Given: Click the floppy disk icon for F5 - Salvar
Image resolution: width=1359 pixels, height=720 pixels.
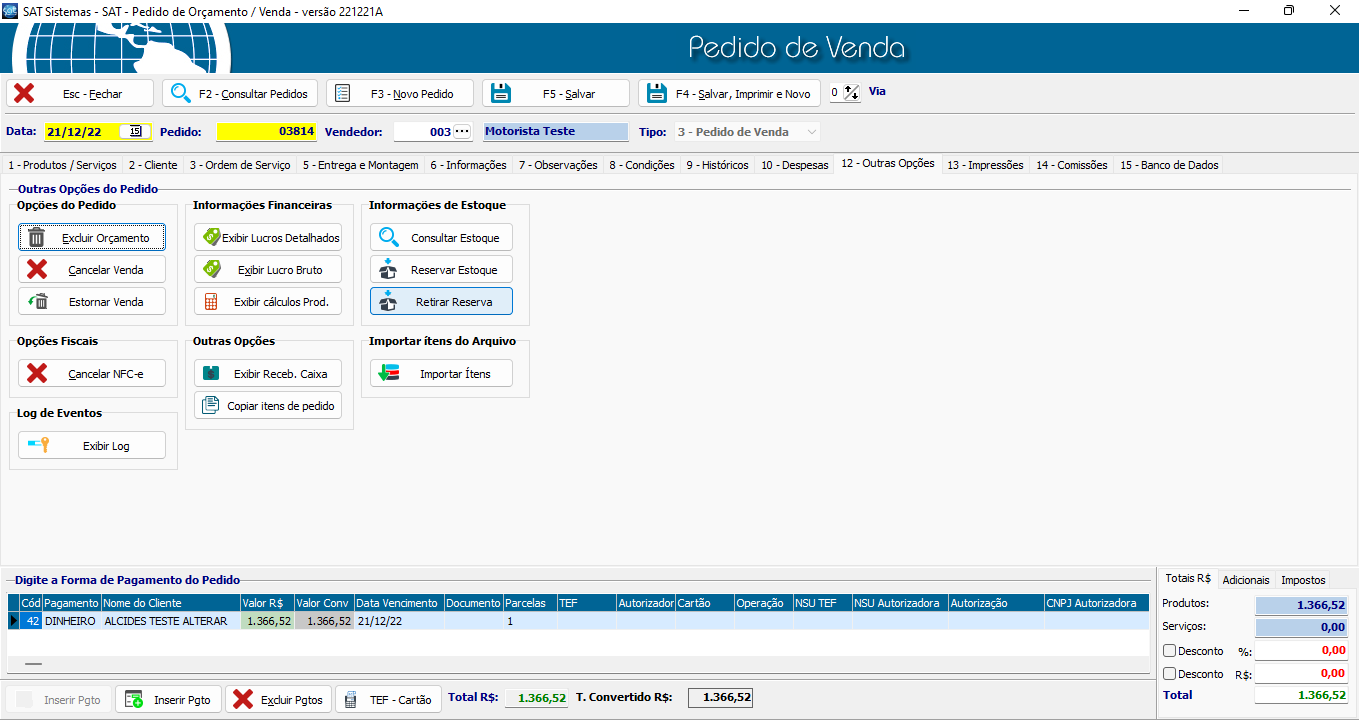Looking at the screenshot, I should 501,94.
